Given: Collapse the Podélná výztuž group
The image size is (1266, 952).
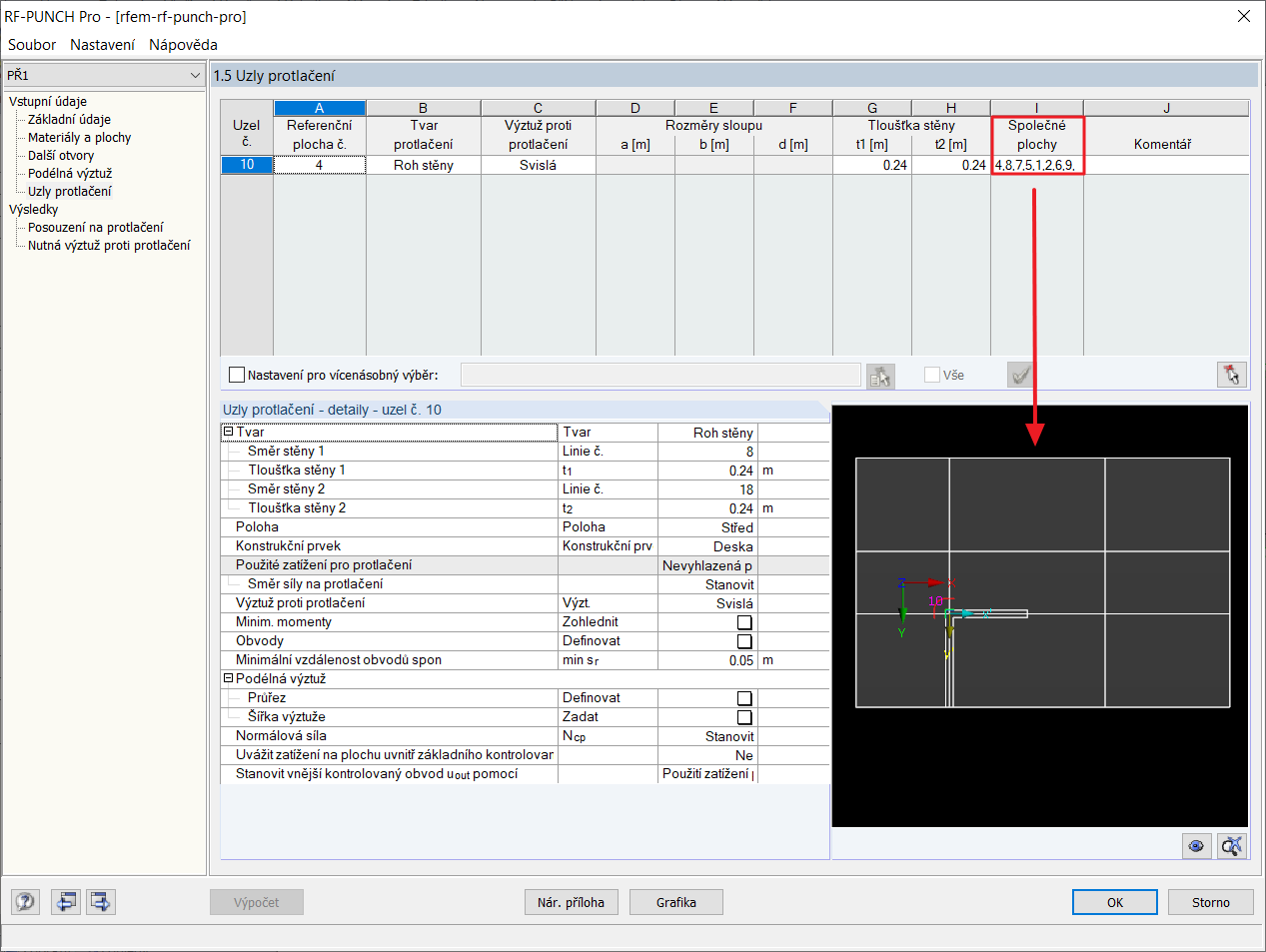Looking at the screenshot, I should coord(228,678).
